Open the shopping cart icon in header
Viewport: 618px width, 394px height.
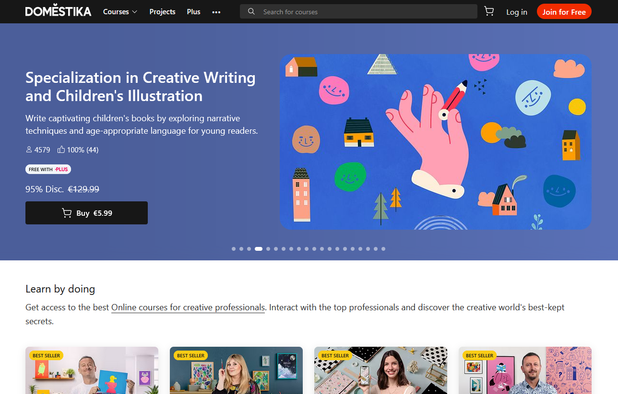489,11
